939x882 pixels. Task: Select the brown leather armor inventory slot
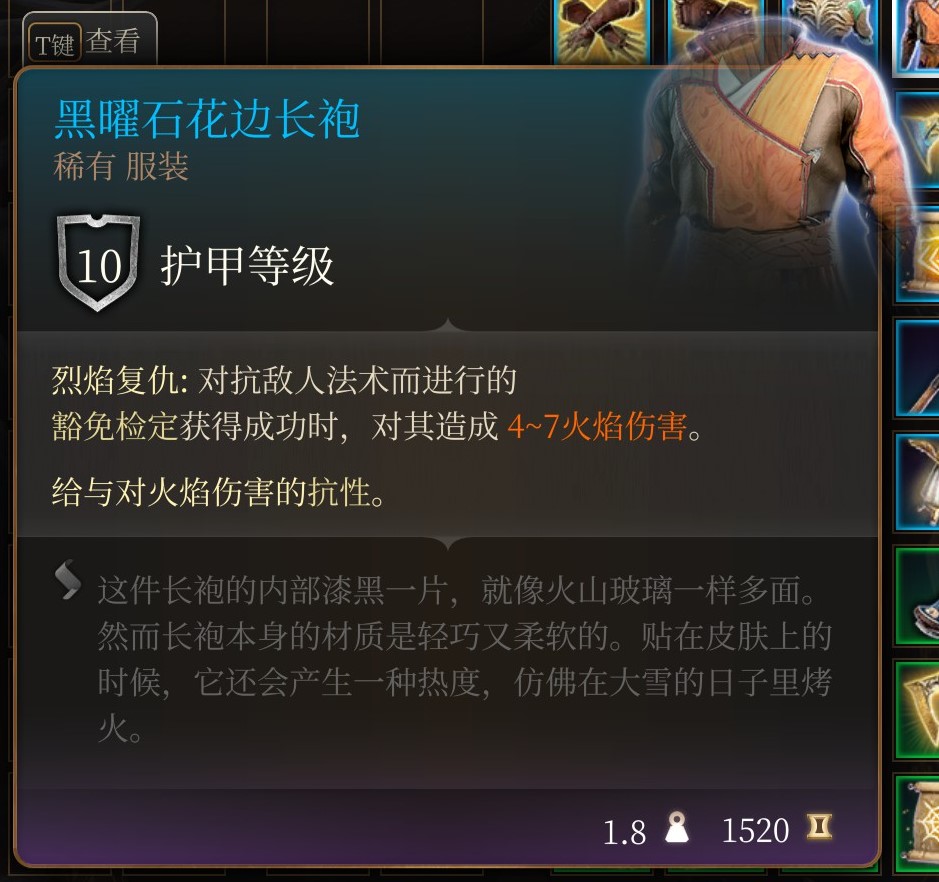click(716, 31)
